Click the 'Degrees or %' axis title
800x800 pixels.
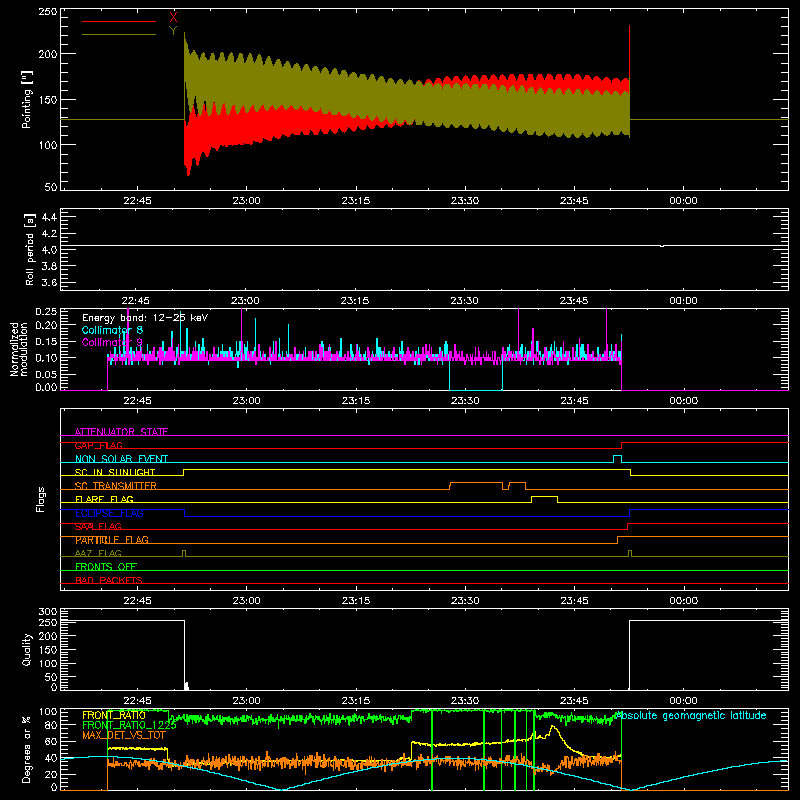point(27,749)
